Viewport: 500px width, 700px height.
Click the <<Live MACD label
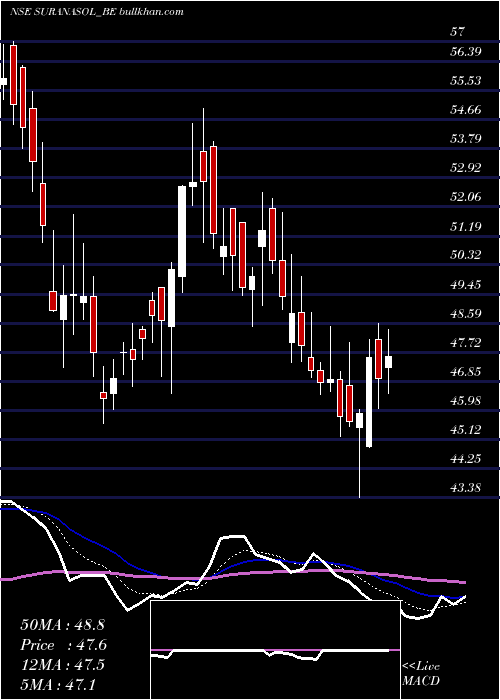[x=421, y=673]
